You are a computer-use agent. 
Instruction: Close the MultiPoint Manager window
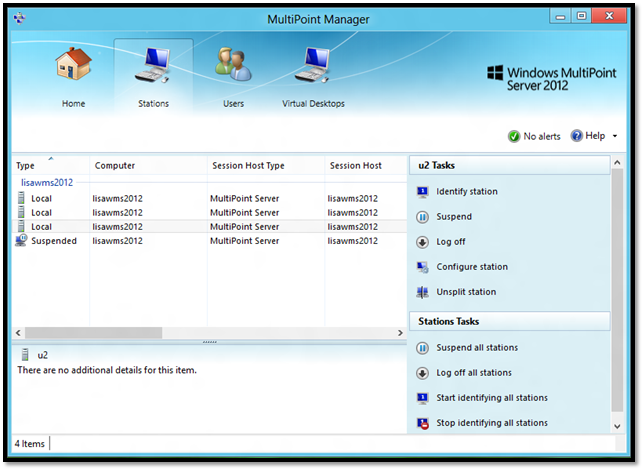610,16
